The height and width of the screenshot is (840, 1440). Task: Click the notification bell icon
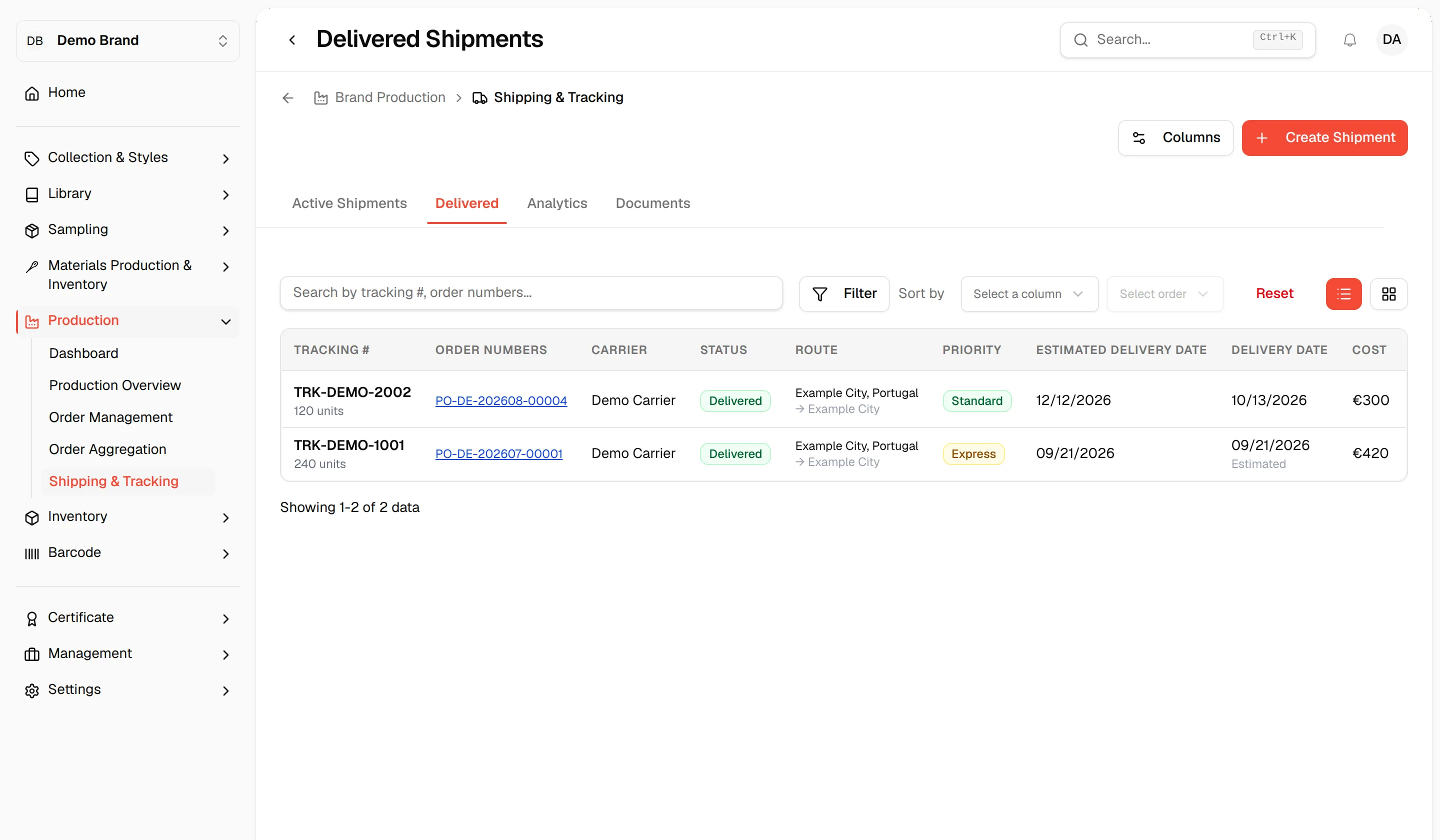coord(1349,40)
